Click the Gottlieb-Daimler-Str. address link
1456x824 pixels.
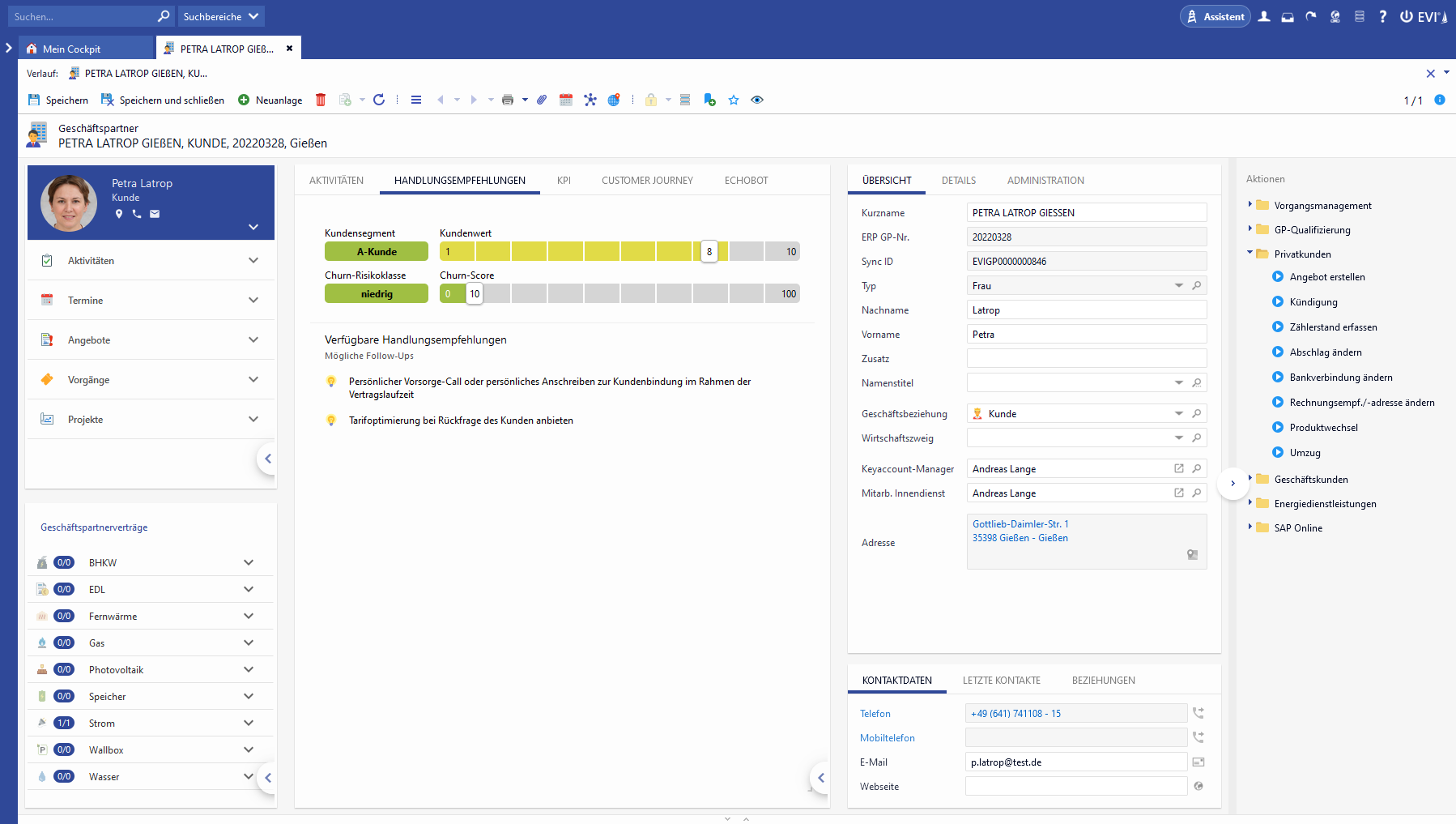click(1020, 524)
